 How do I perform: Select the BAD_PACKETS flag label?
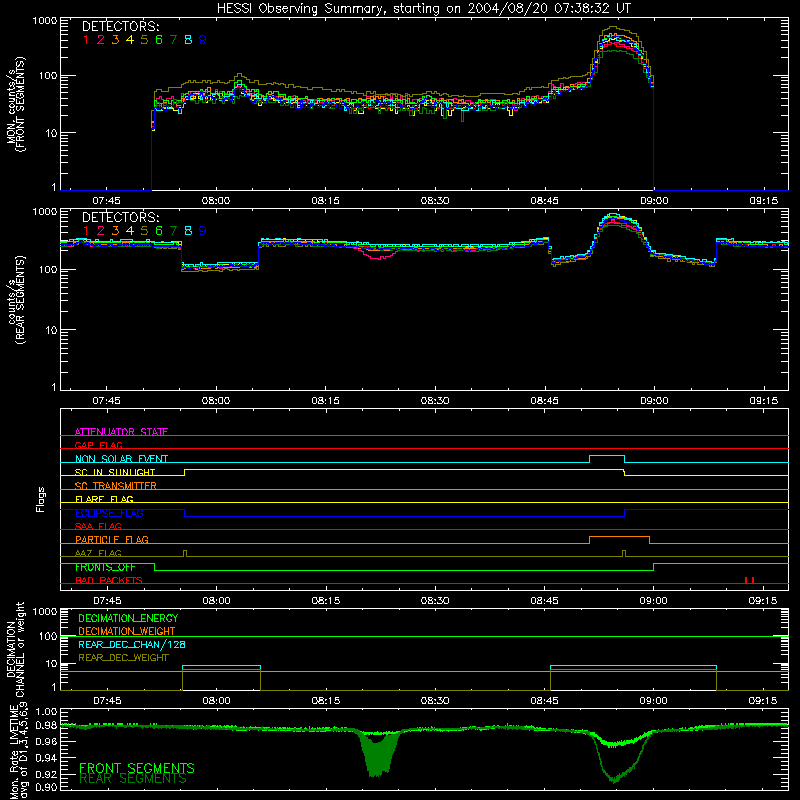tap(109, 580)
